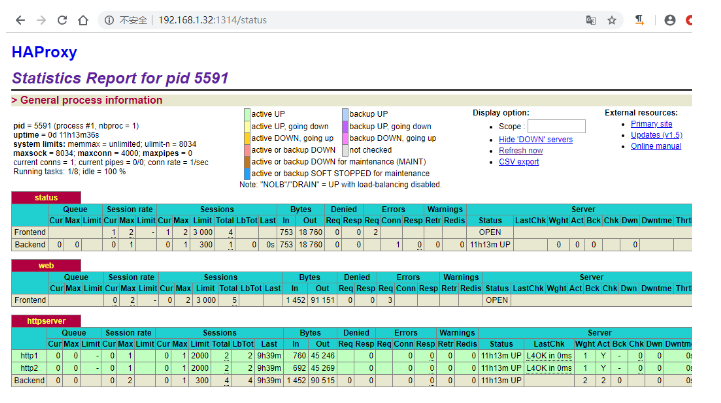Image resolution: width=721 pixels, height=403 pixels.
Task: Click the translate page icon
Action: tap(591, 20)
